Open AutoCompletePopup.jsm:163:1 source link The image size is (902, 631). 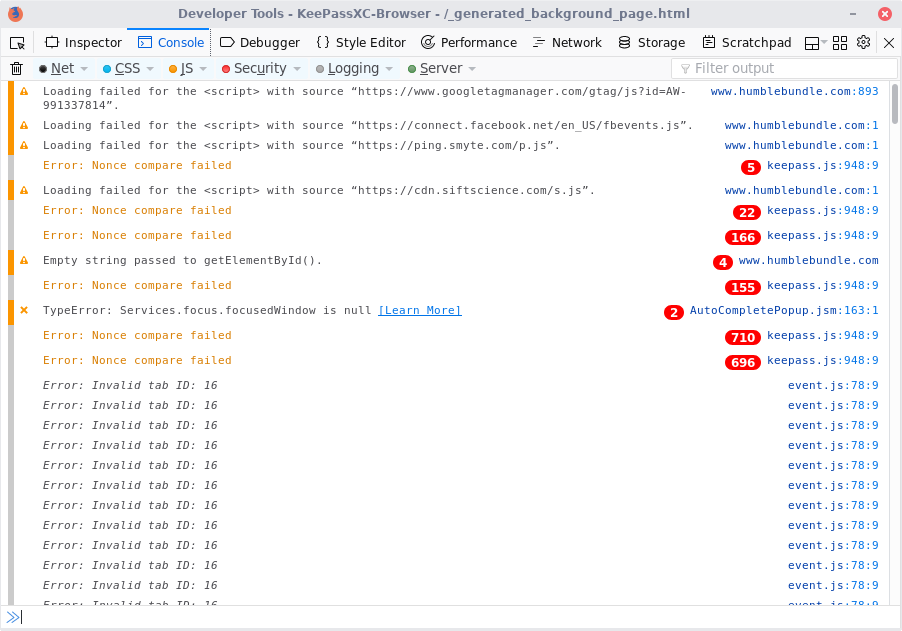784,310
